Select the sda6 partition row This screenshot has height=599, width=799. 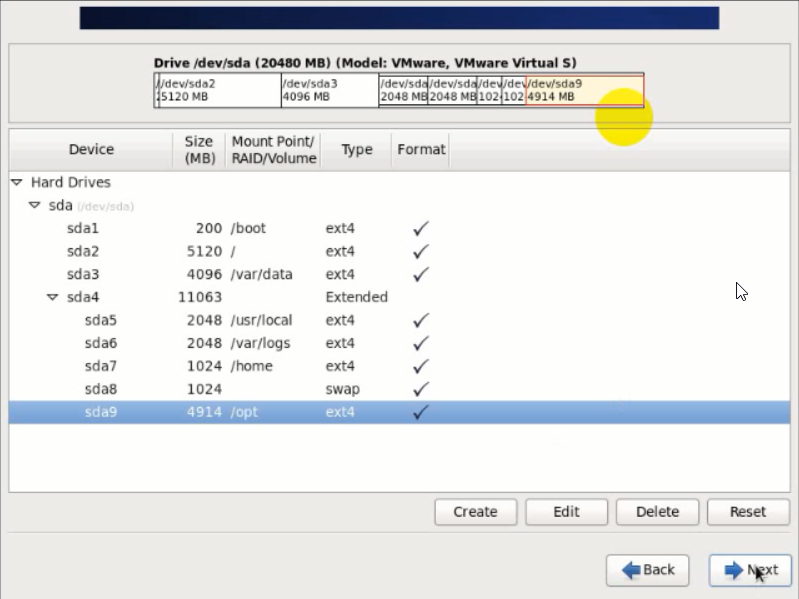400,343
